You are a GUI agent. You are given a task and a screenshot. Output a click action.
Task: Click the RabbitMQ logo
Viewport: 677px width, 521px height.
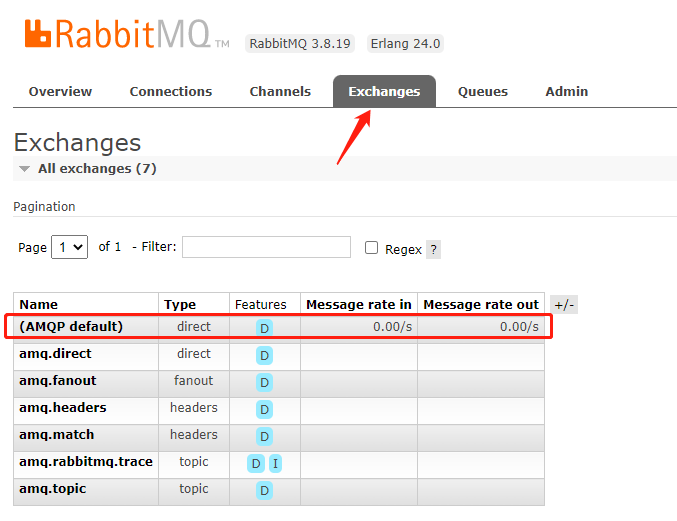click(x=127, y=34)
